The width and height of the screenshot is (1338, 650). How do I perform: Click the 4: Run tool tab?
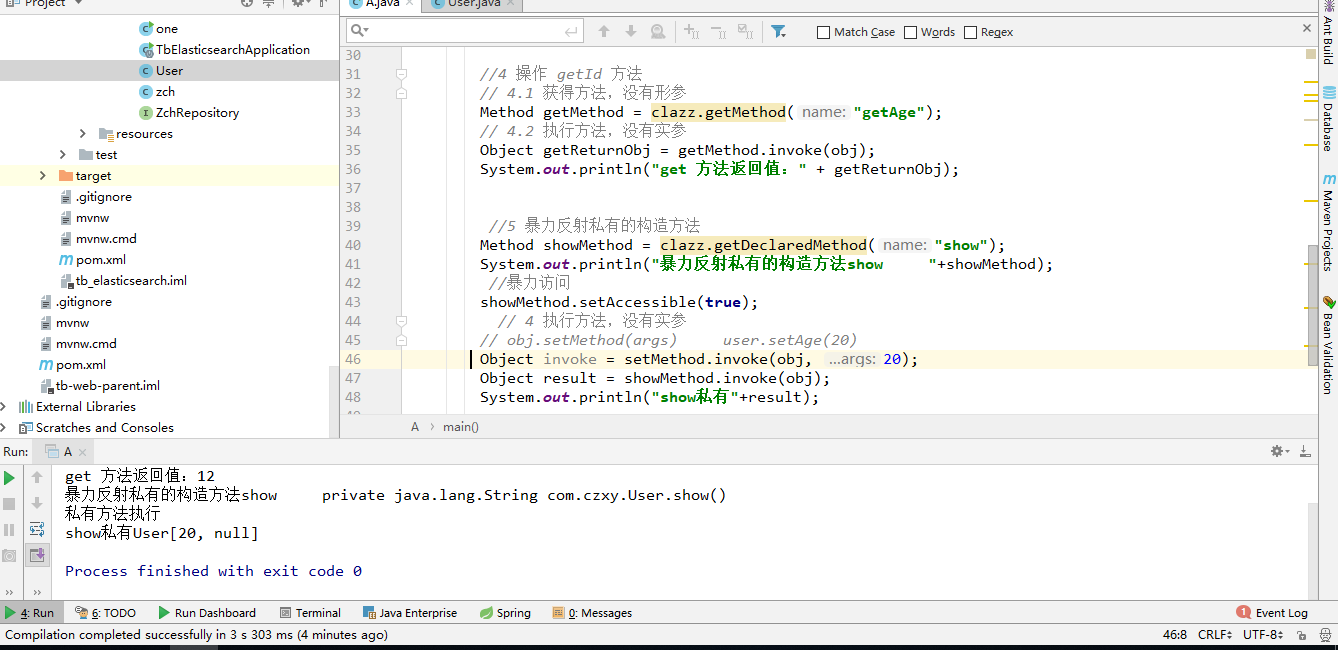click(x=30, y=613)
